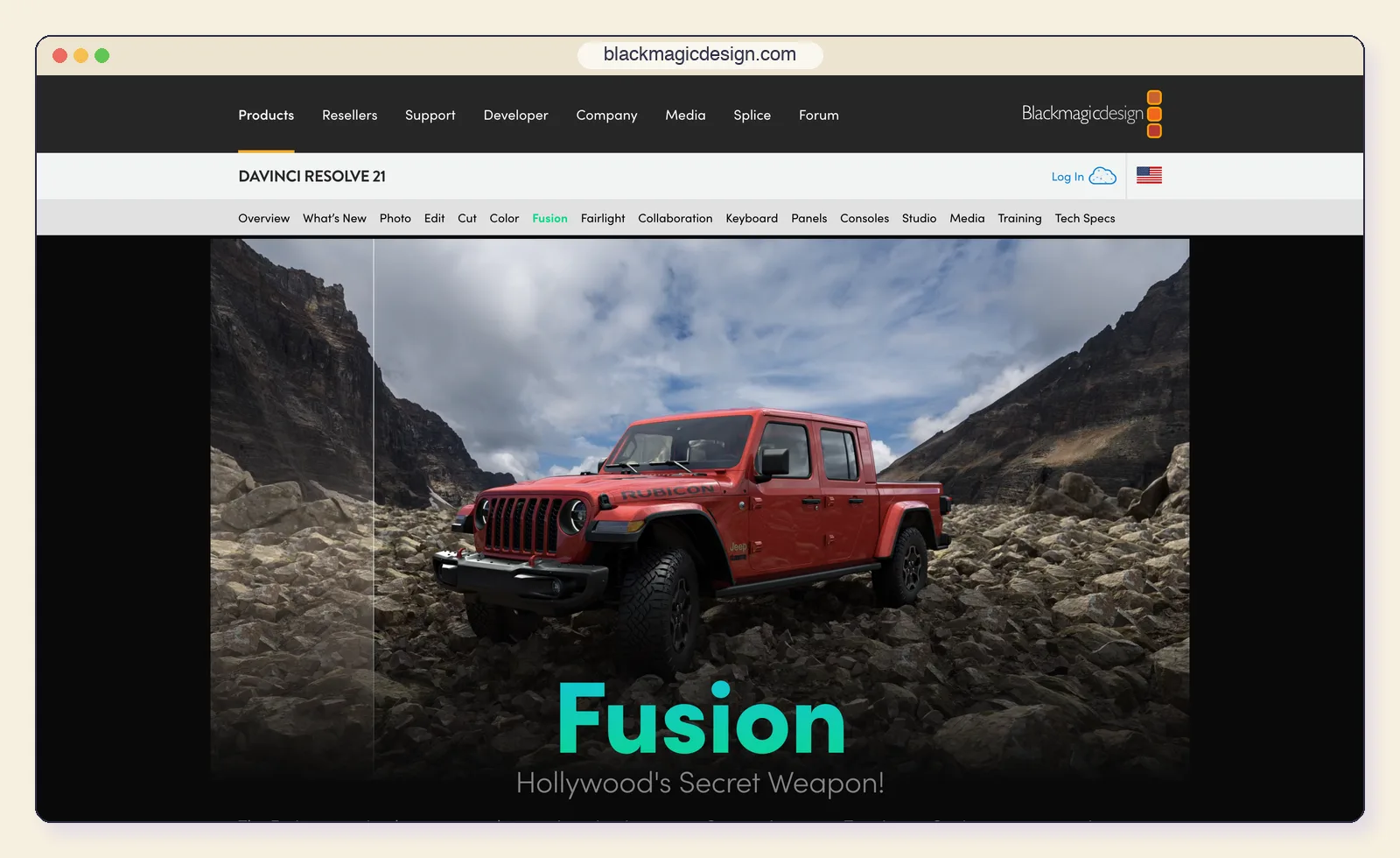Switch to the Collaboration tab
1400x858 pixels.
point(675,218)
